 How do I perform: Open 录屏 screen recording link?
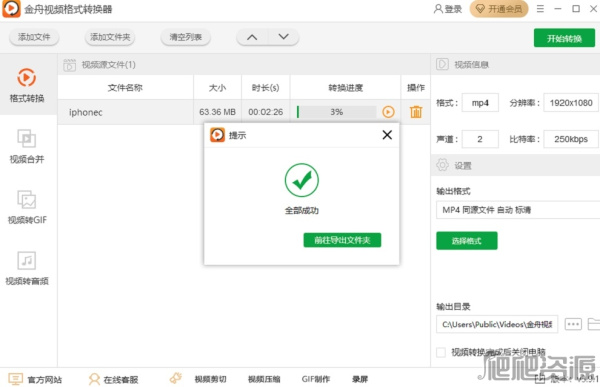point(360,379)
